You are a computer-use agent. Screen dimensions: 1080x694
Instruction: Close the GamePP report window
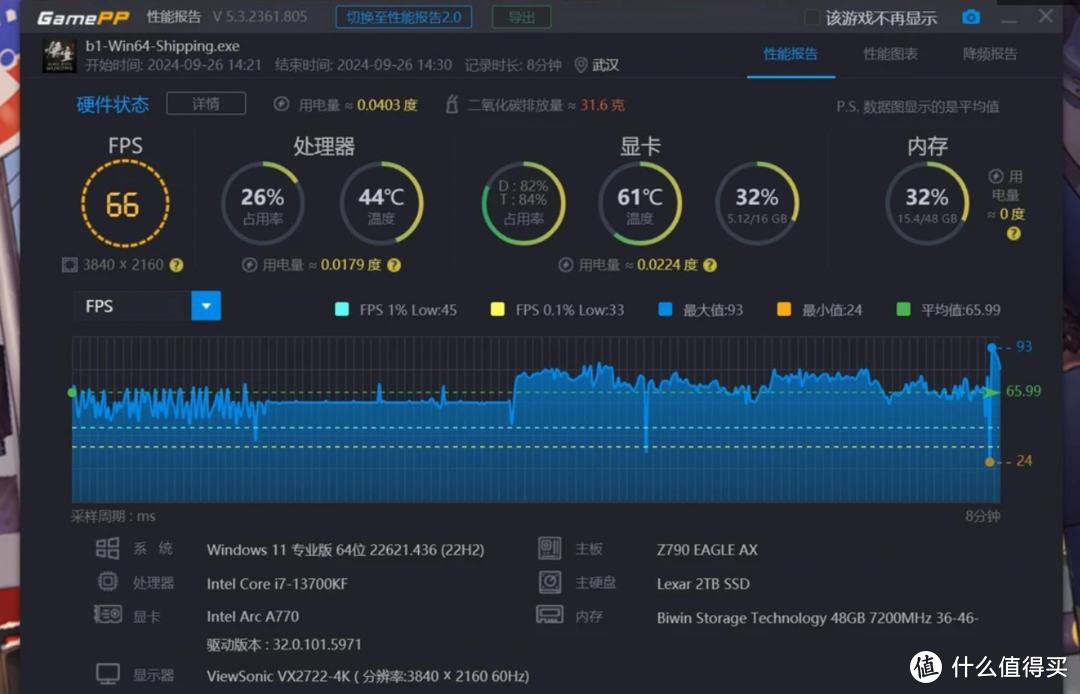point(1046,16)
